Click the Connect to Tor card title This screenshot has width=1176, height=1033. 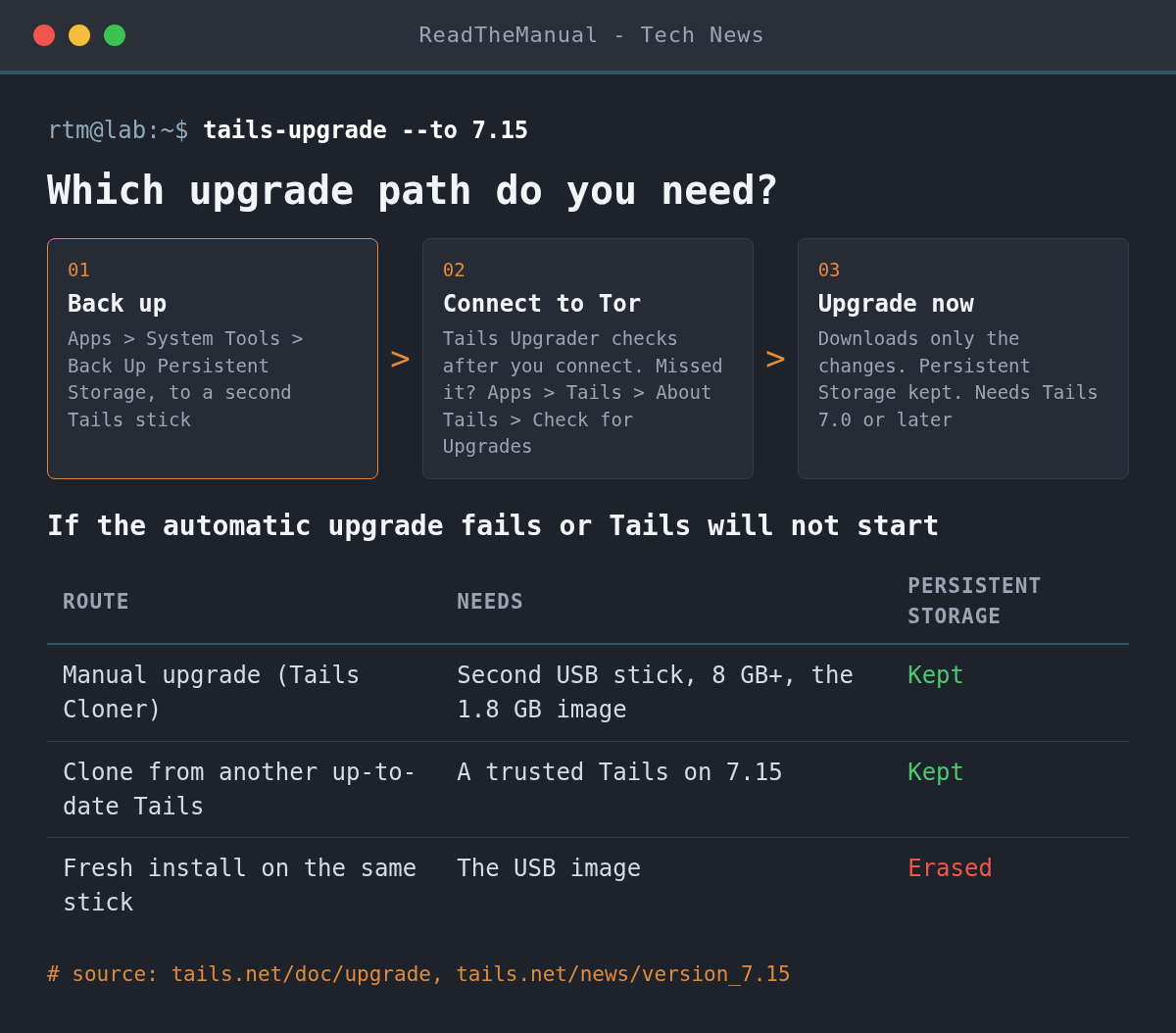(542, 304)
